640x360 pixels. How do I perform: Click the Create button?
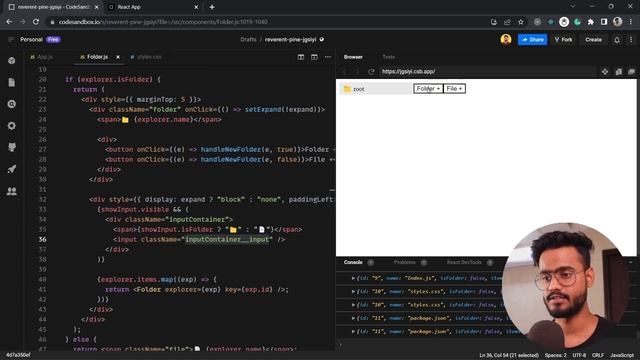593,40
